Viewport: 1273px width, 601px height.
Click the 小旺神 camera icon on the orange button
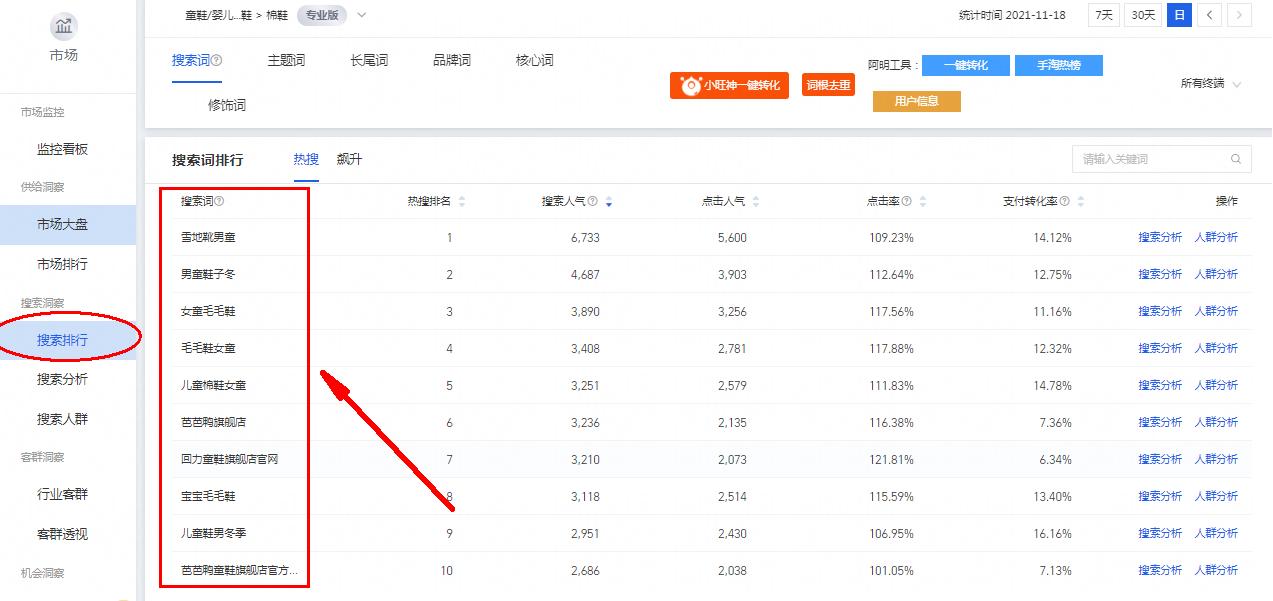[x=689, y=85]
